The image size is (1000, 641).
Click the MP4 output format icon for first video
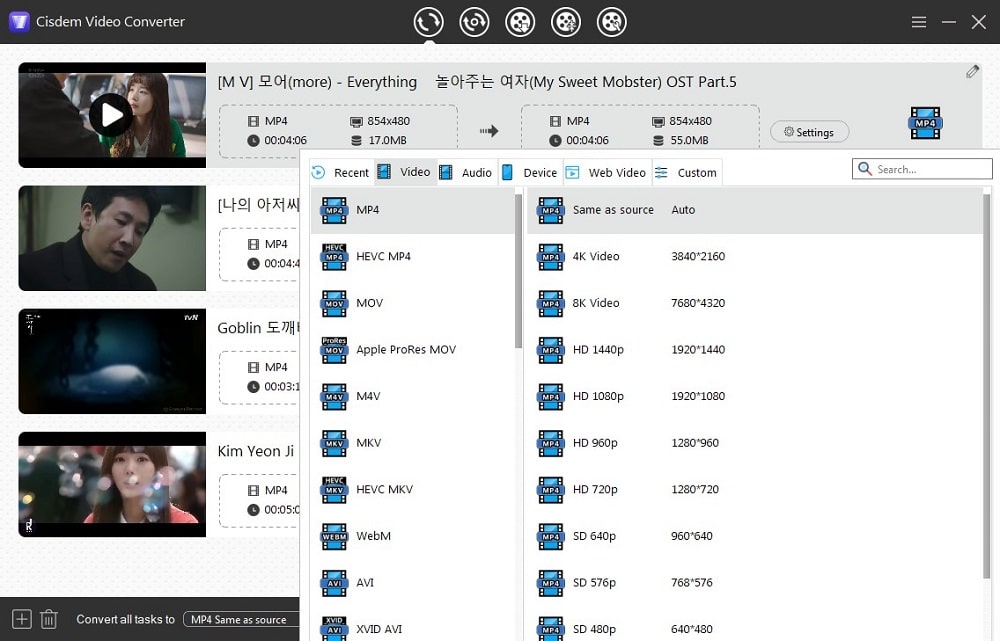pyautogui.click(x=925, y=124)
